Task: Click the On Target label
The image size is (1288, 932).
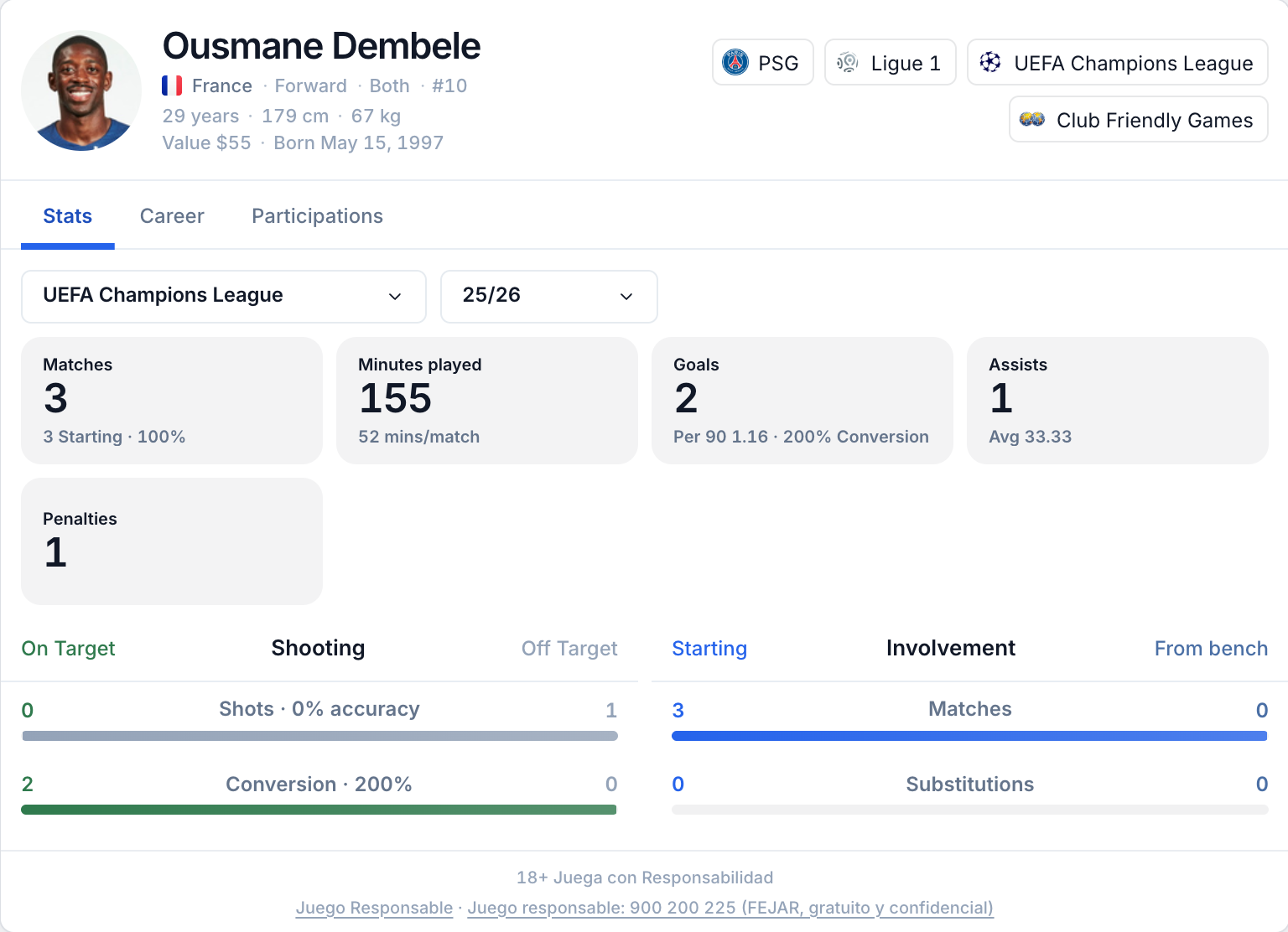Action: 69,649
